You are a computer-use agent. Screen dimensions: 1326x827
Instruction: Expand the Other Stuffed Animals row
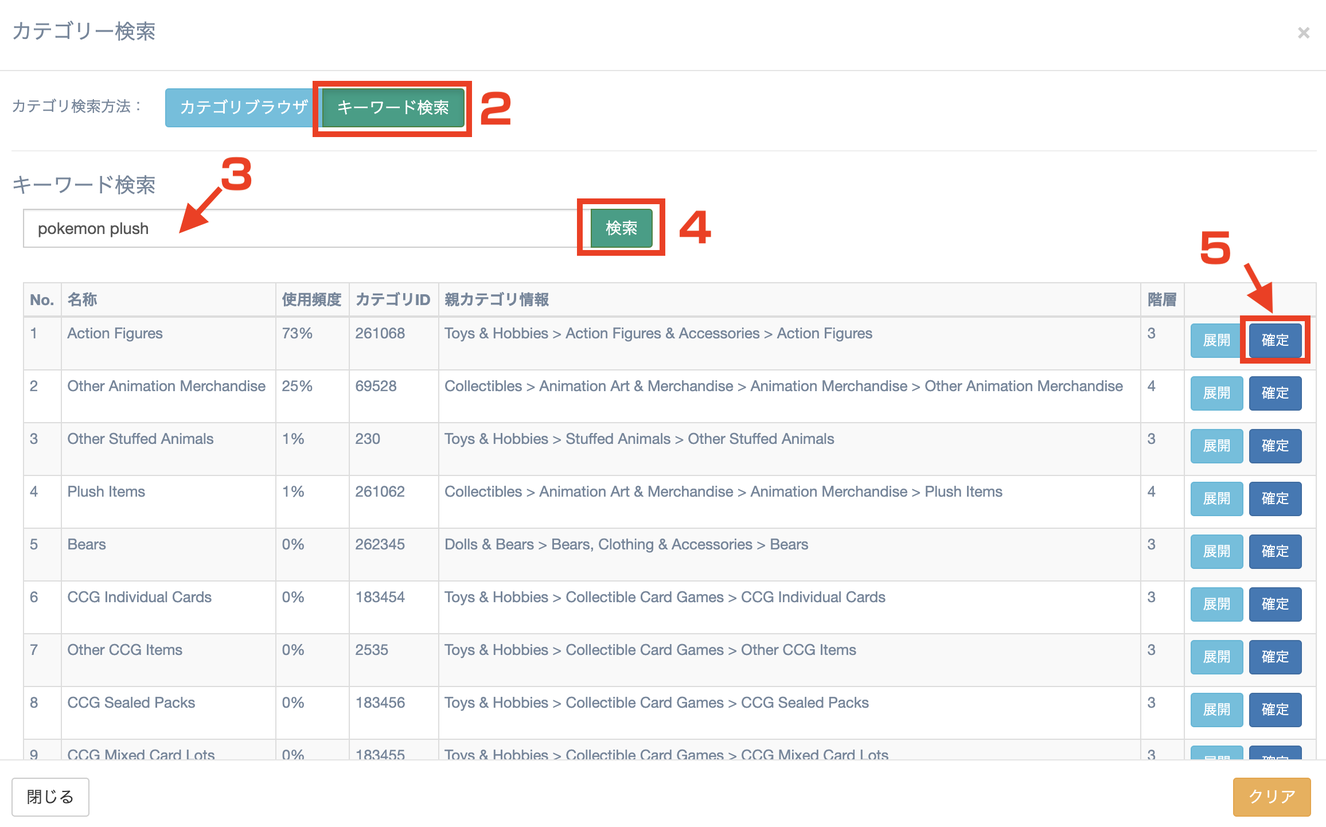pyautogui.click(x=1216, y=446)
